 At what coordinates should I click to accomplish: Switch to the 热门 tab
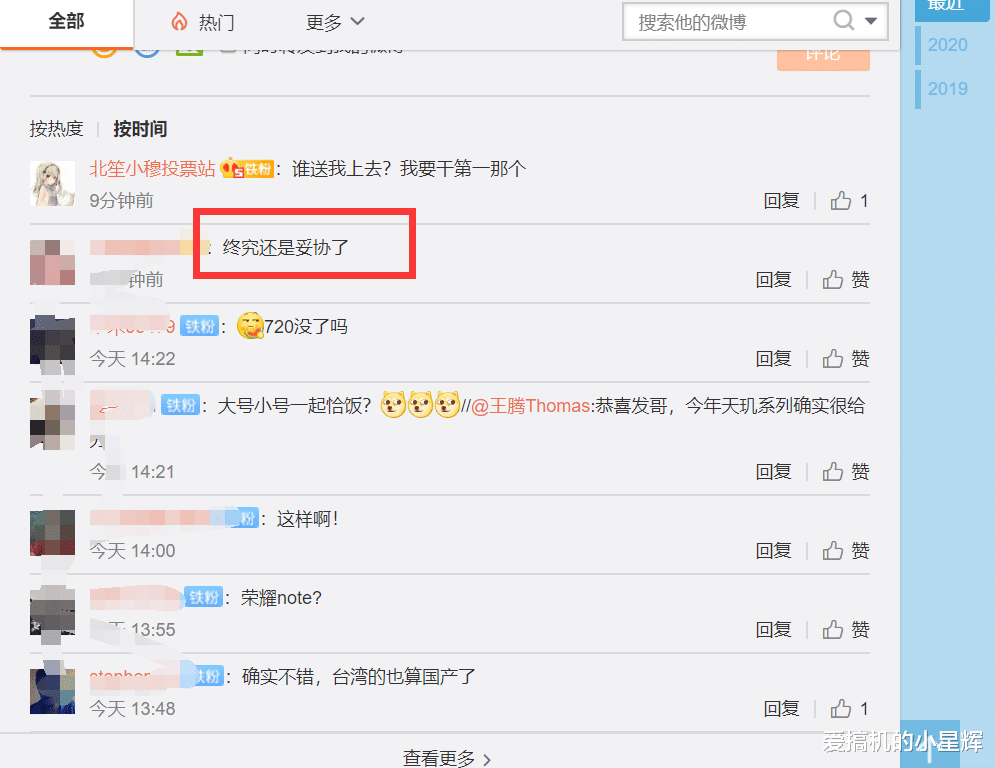click(213, 21)
